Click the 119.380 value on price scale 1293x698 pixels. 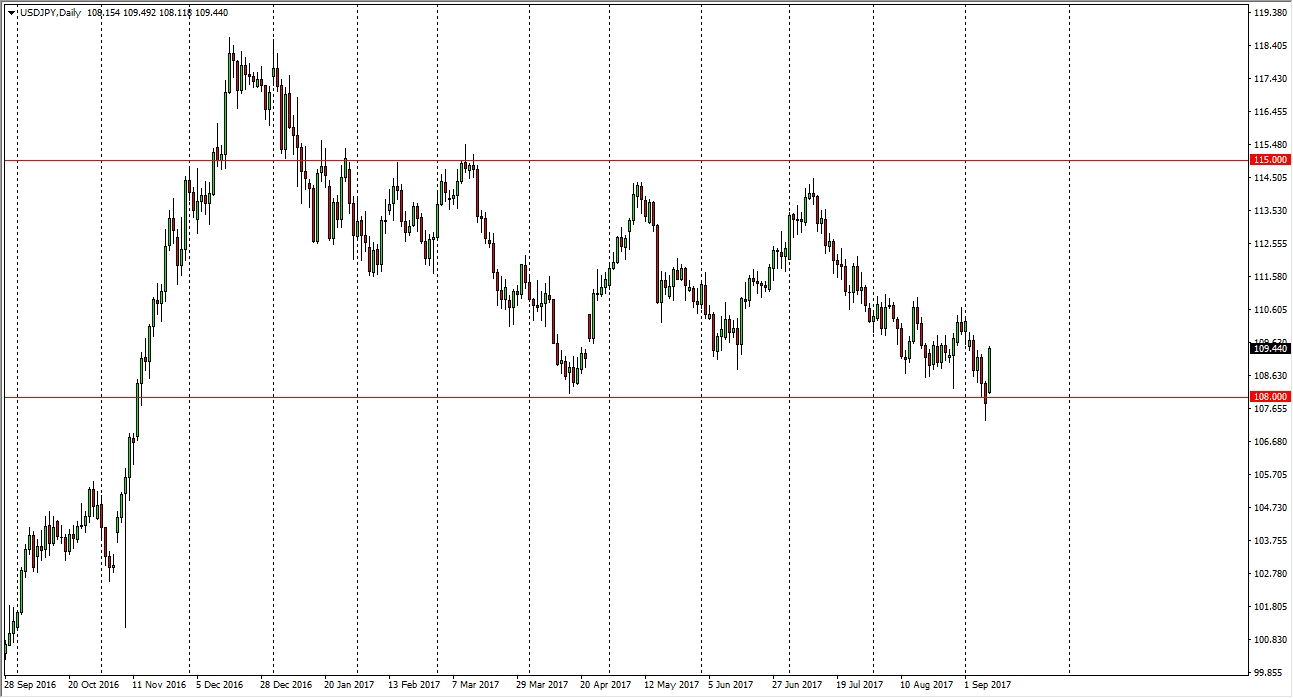click(x=1268, y=12)
